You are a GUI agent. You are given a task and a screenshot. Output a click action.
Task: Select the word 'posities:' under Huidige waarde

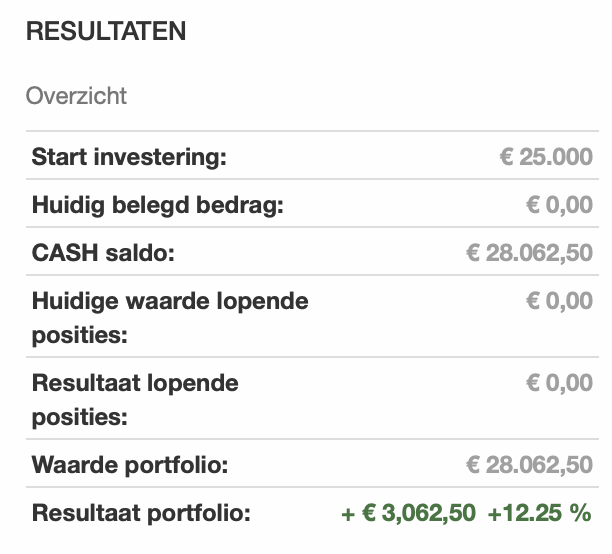click(80, 335)
